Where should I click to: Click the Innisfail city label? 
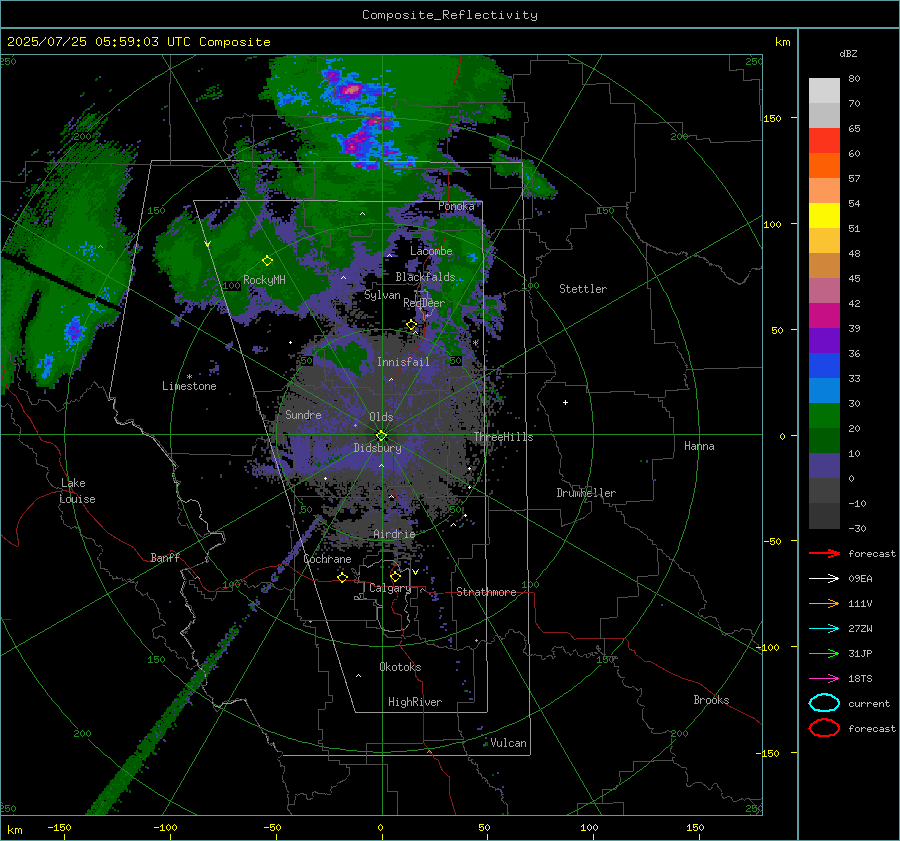pyautogui.click(x=403, y=362)
